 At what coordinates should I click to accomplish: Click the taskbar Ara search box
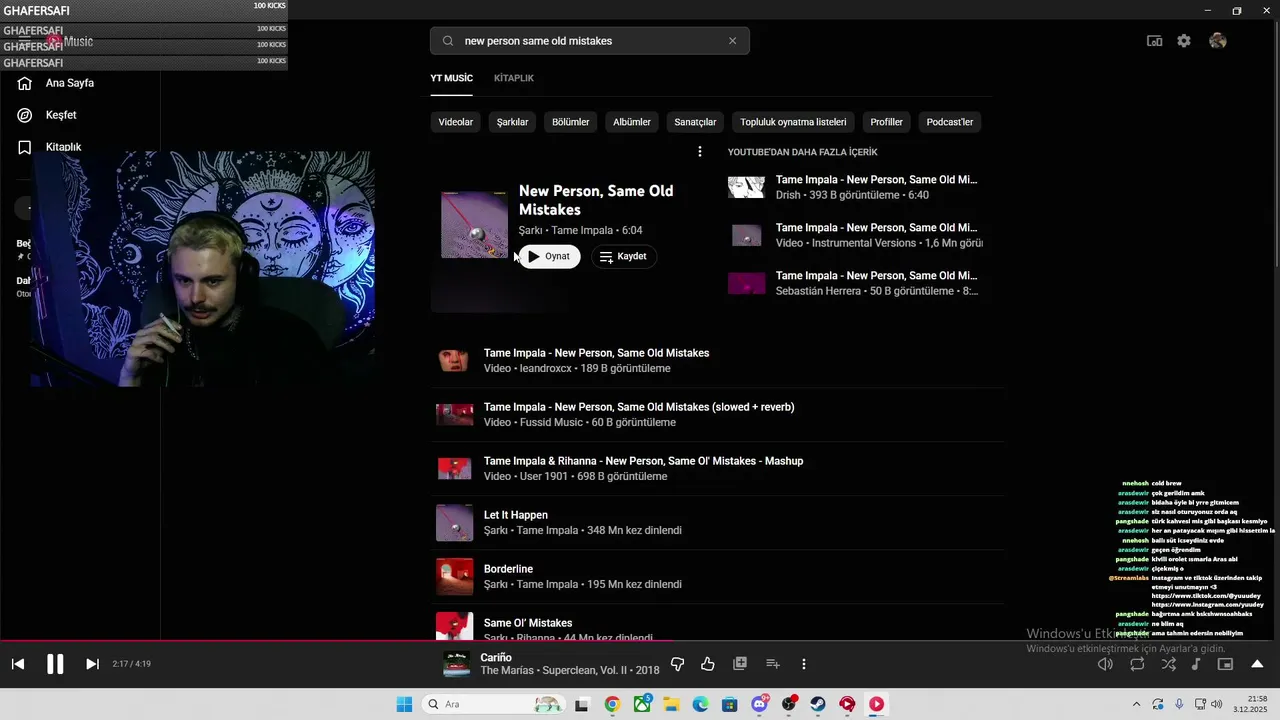pos(494,704)
